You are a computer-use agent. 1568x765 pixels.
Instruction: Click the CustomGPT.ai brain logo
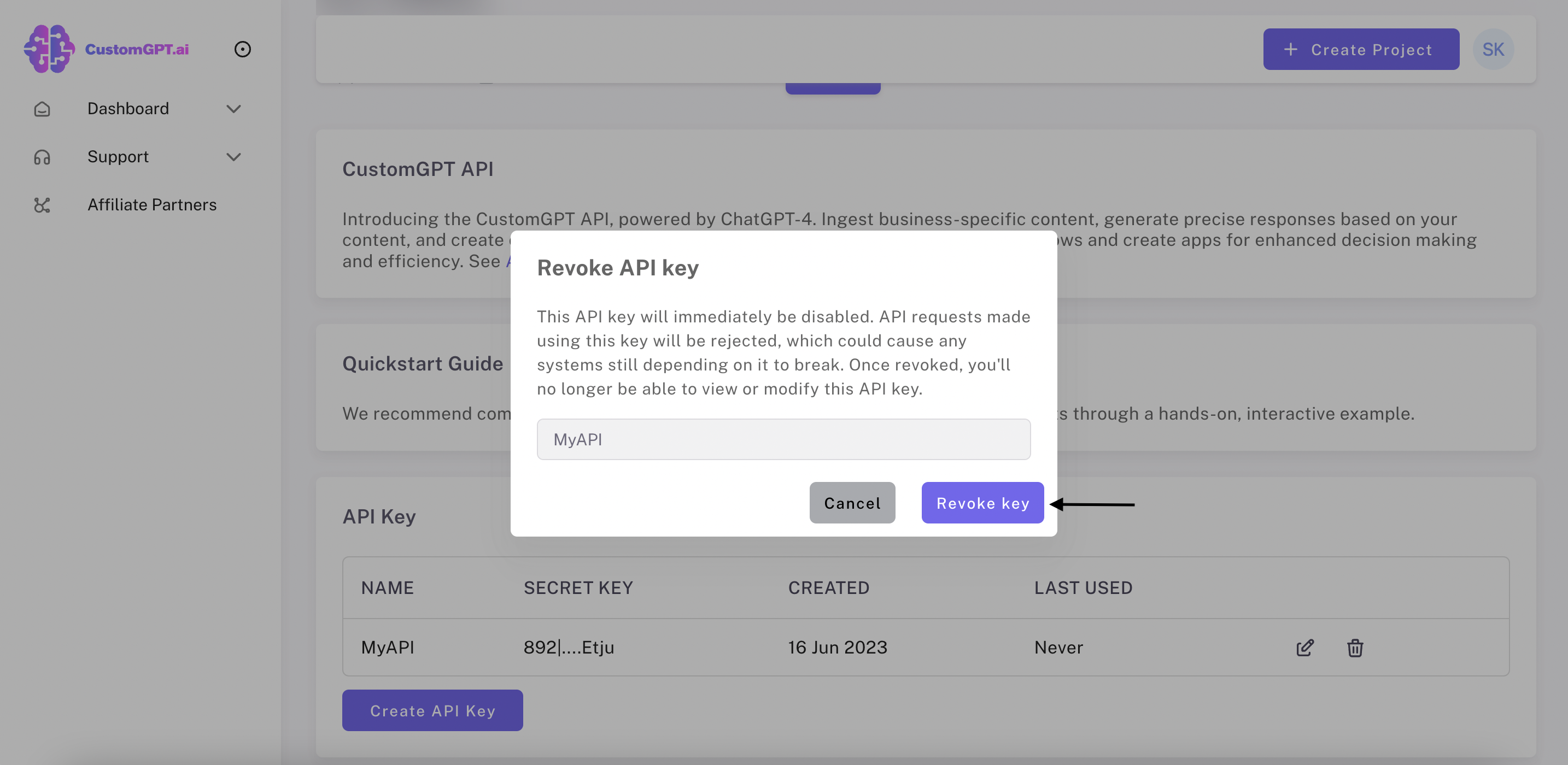49,49
